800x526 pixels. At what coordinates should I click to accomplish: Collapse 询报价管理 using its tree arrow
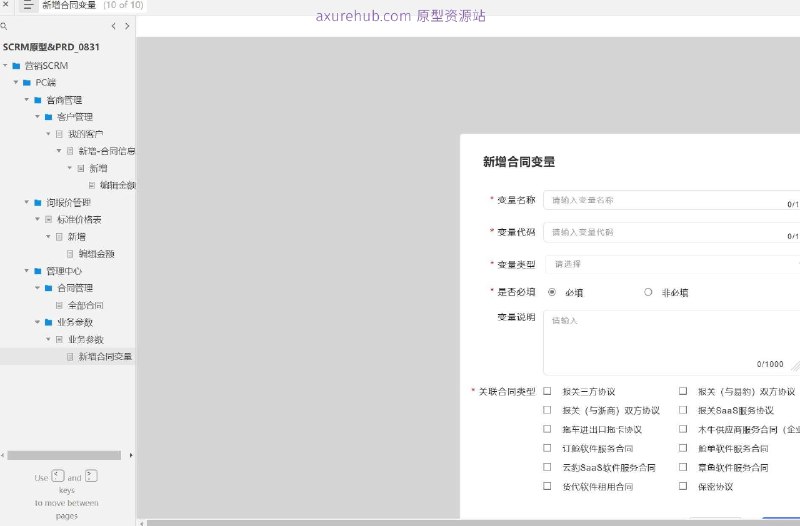27,202
